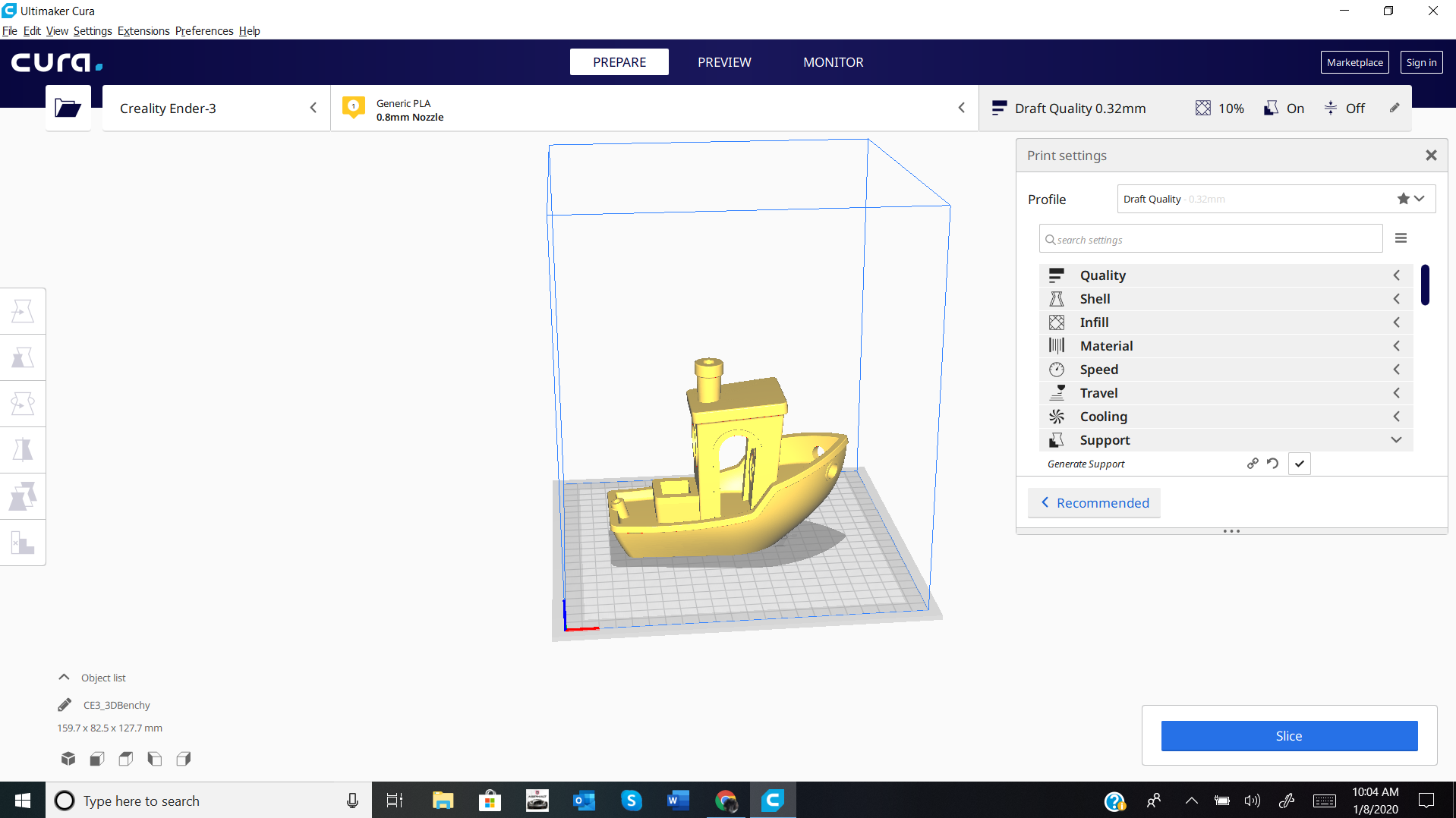
Task: Open the File menu
Action: click(10, 31)
